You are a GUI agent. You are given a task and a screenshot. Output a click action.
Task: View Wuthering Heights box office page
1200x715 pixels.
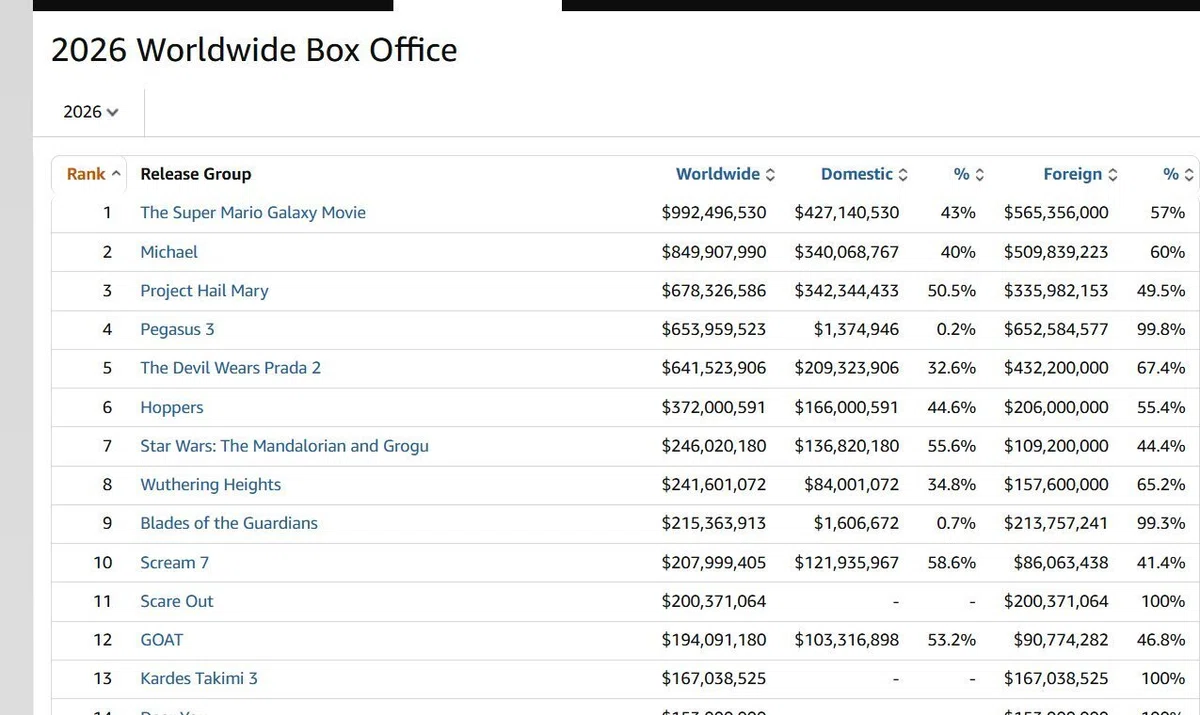pos(210,484)
